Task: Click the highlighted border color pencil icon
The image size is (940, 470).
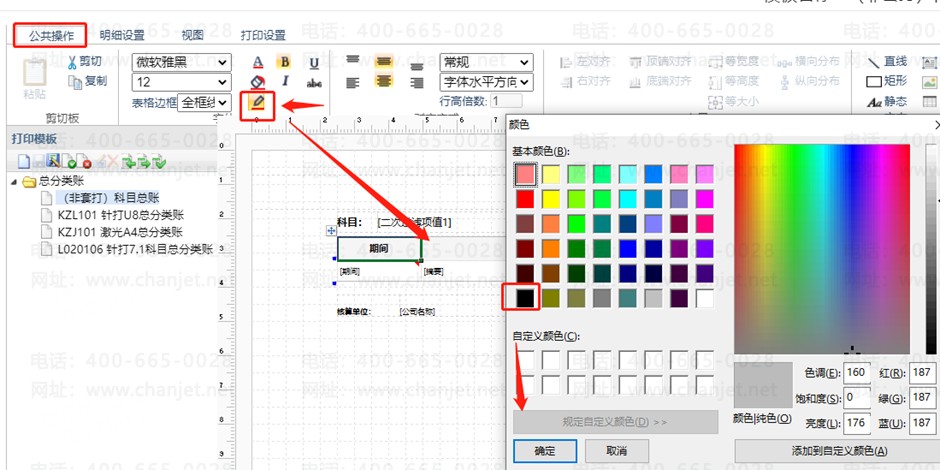Action: [x=257, y=104]
